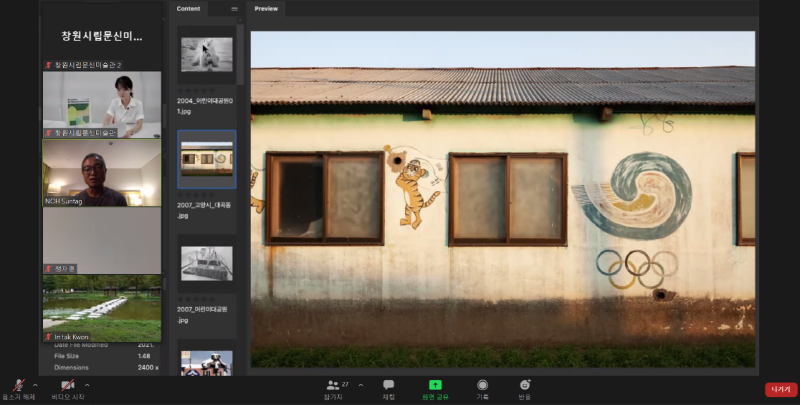Open the reactions menu
The height and width of the screenshot is (405, 800).
[524, 390]
